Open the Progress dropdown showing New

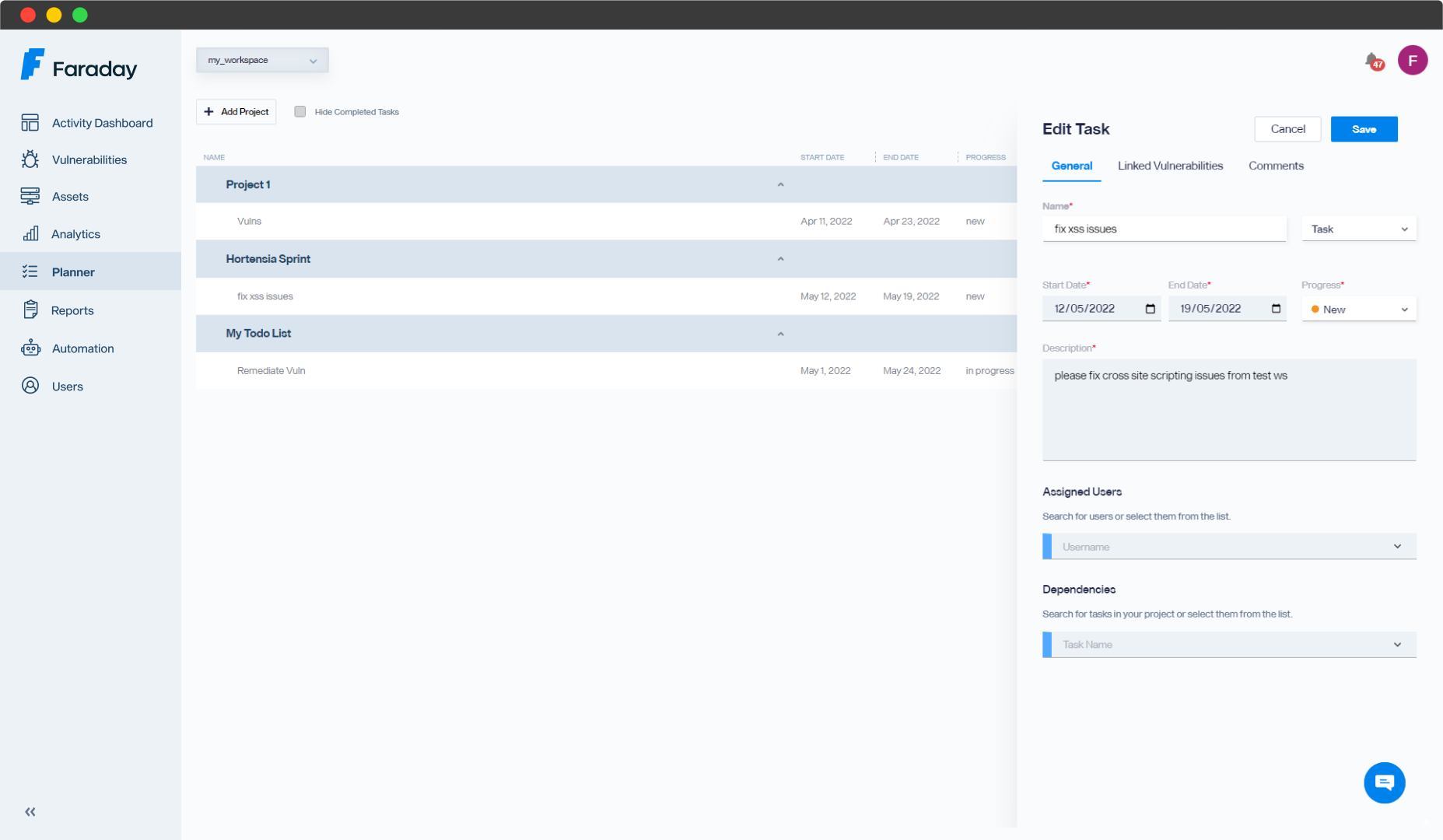(1358, 310)
